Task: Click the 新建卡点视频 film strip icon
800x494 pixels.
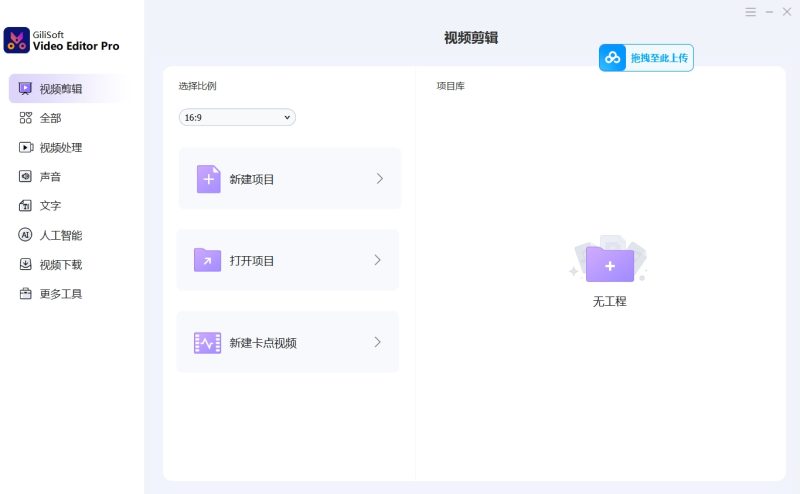Action: 207,343
